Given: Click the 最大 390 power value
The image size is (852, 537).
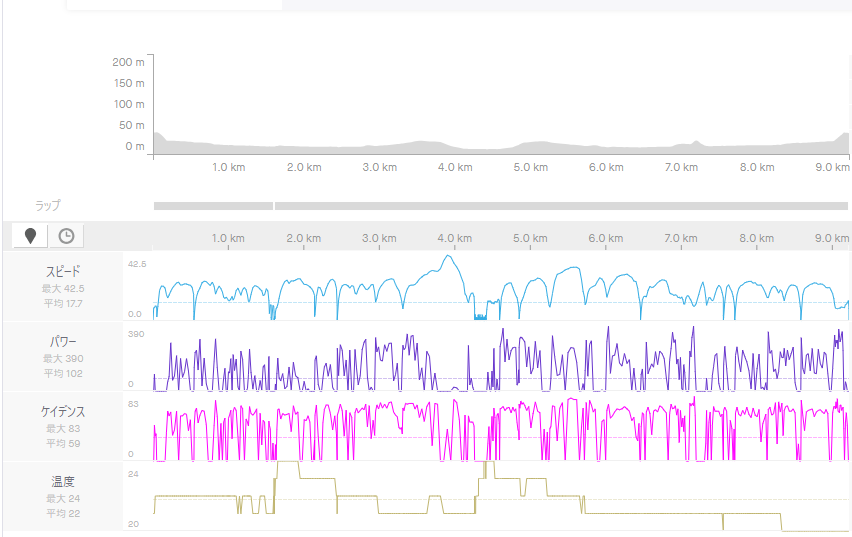Looking at the screenshot, I should pos(63,359).
